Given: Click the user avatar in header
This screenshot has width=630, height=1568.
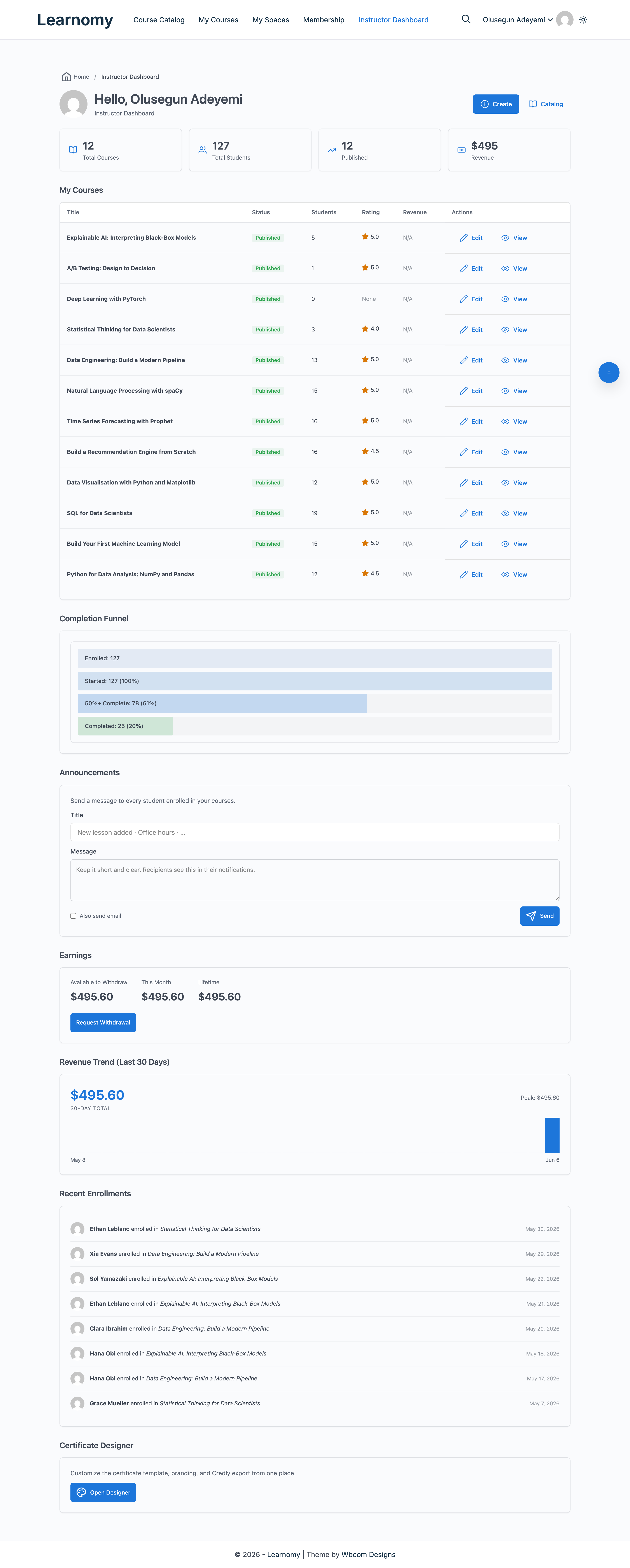Looking at the screenshot, I should 565,19.
